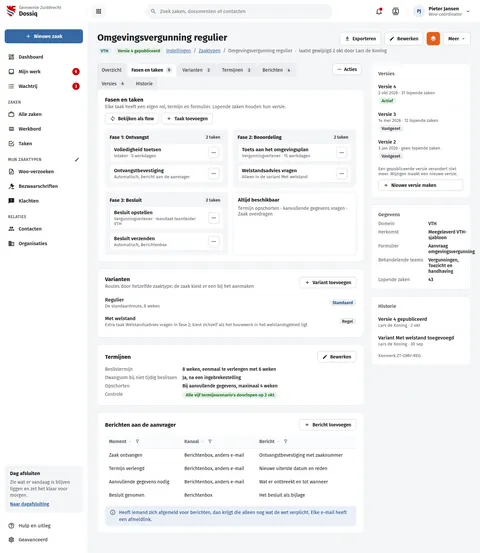Viewport: 480px width, 553px height.
Task: Open menu for task Besluit verzenden
Action: click(x=214, y=242)
